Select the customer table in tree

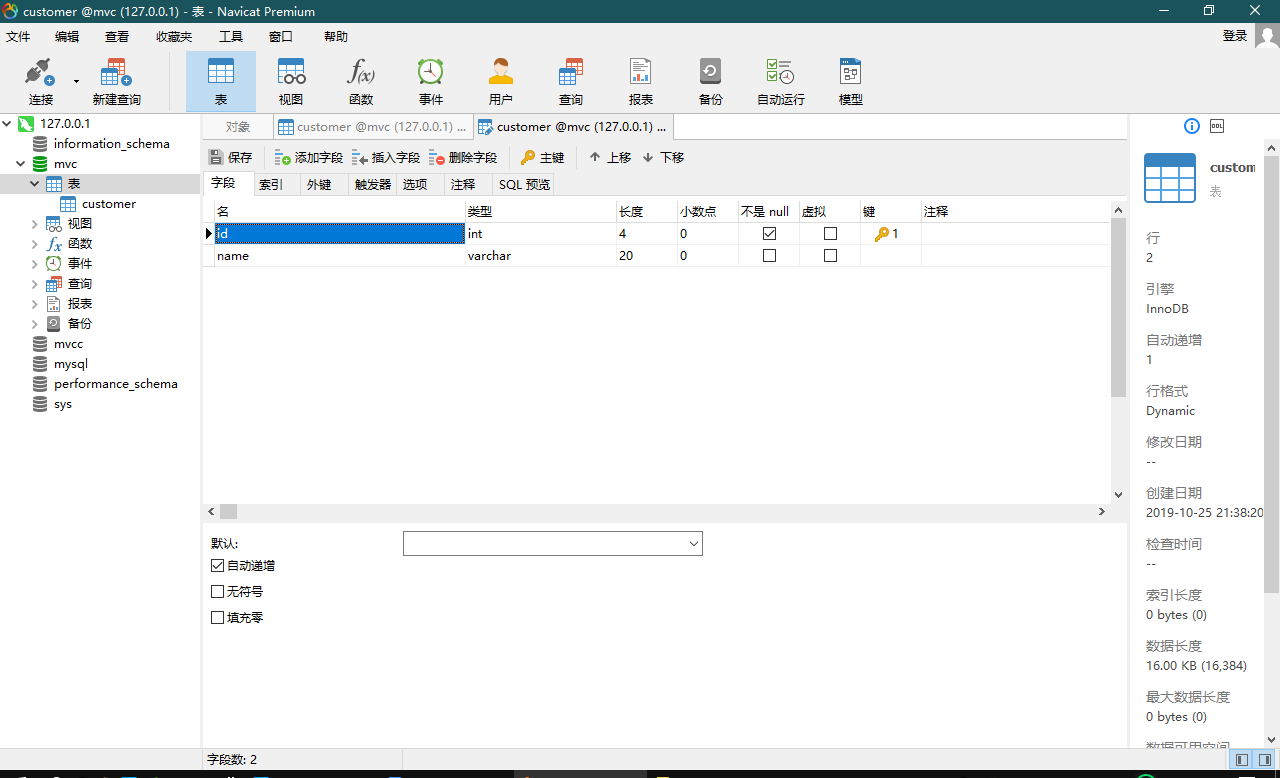109,204
